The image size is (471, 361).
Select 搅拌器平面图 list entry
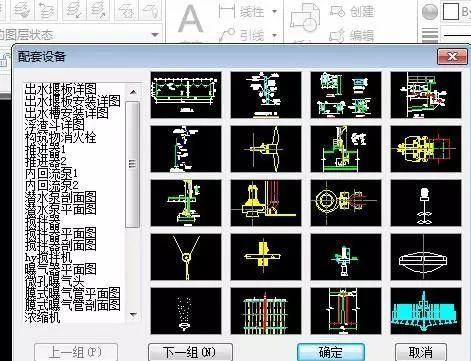[61, 233]
